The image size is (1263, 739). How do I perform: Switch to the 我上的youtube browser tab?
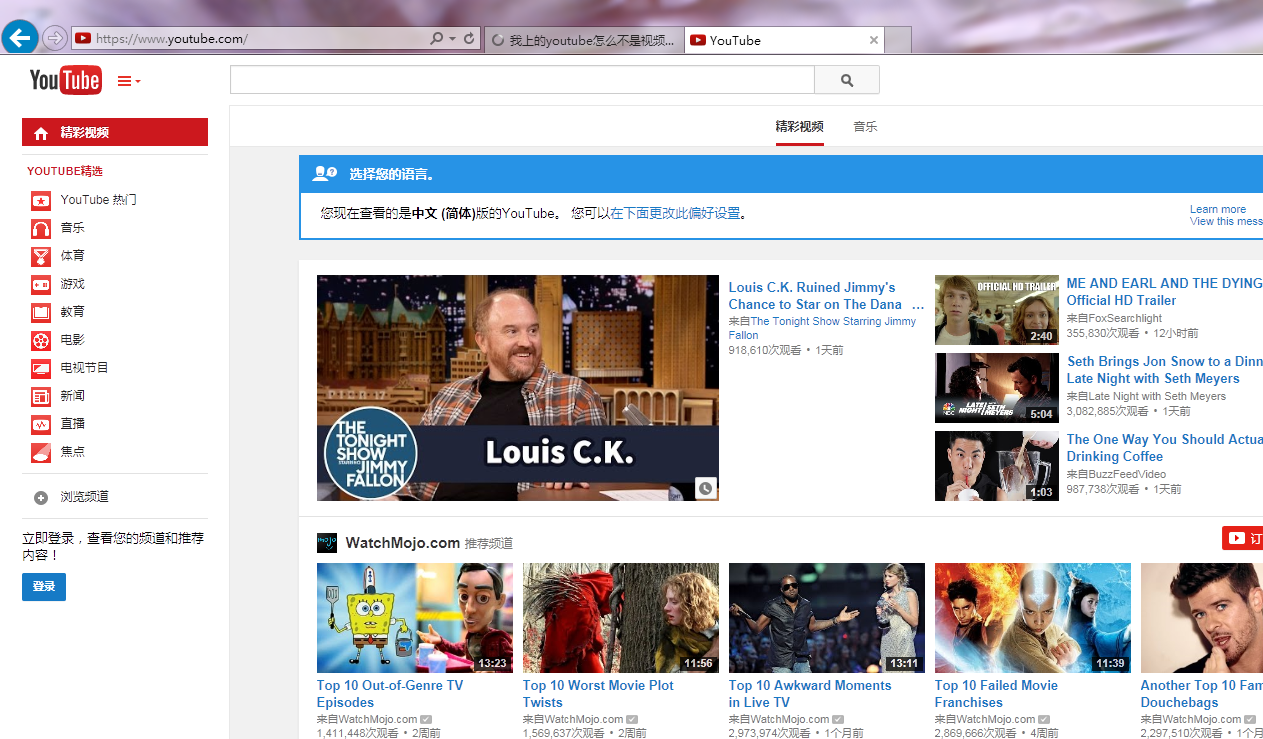point(585,40)
